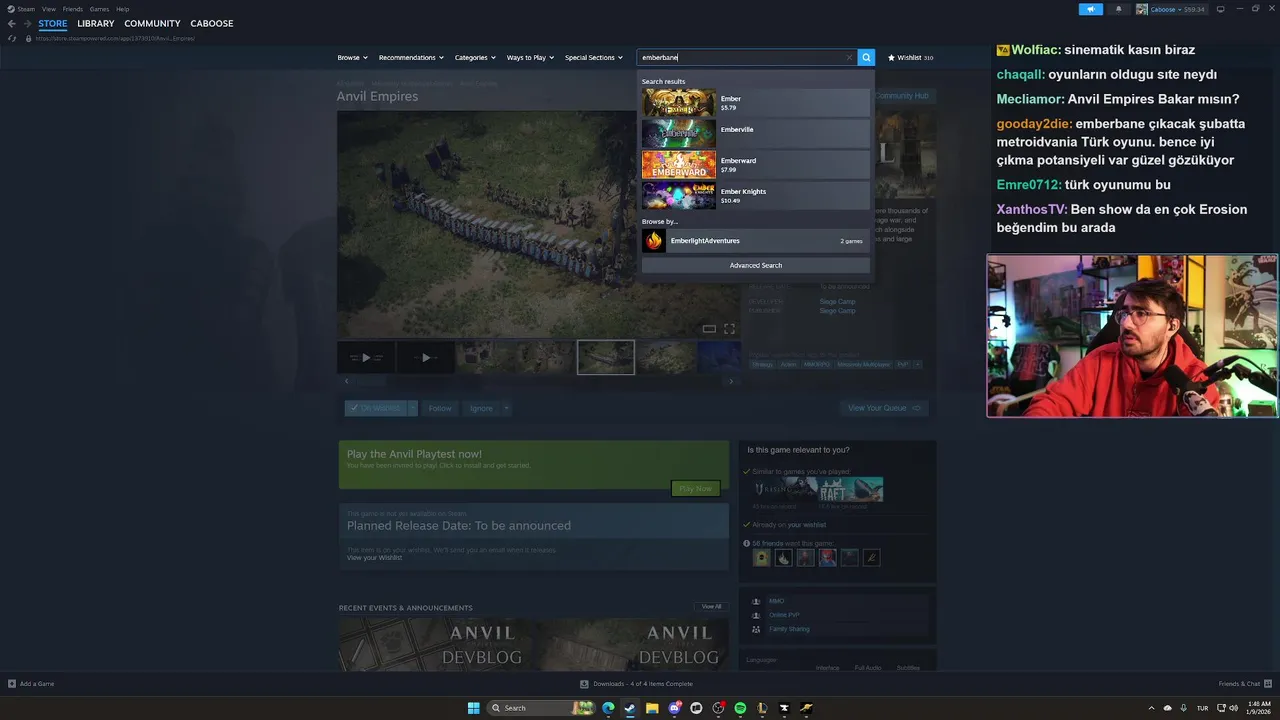Open the Wishlist star link
This screenshot has width=1280, height=720.
tap(910, 58)
